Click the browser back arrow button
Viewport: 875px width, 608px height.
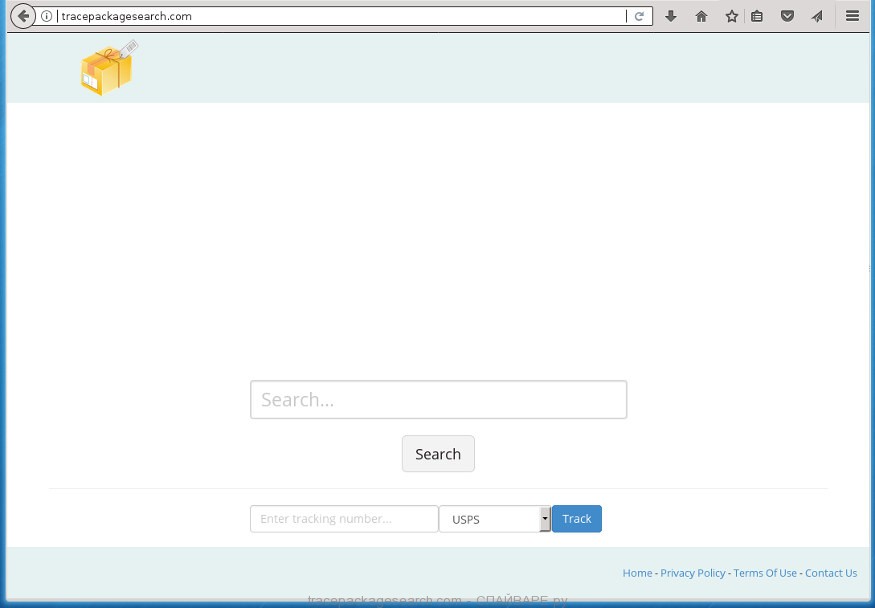[x=22, y=16]
